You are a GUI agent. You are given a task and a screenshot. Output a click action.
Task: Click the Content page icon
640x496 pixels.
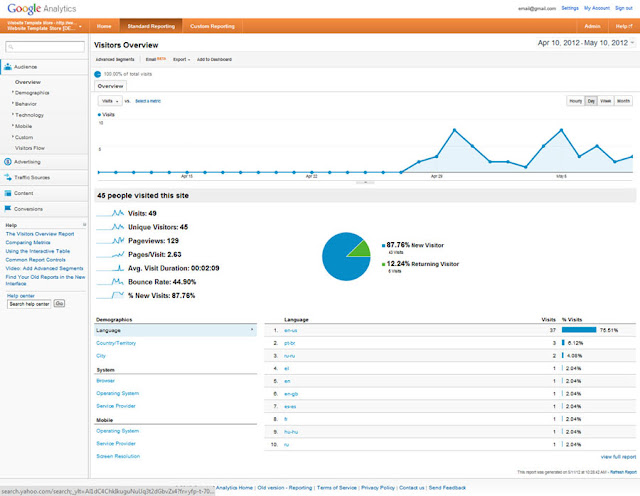[8, 193]
